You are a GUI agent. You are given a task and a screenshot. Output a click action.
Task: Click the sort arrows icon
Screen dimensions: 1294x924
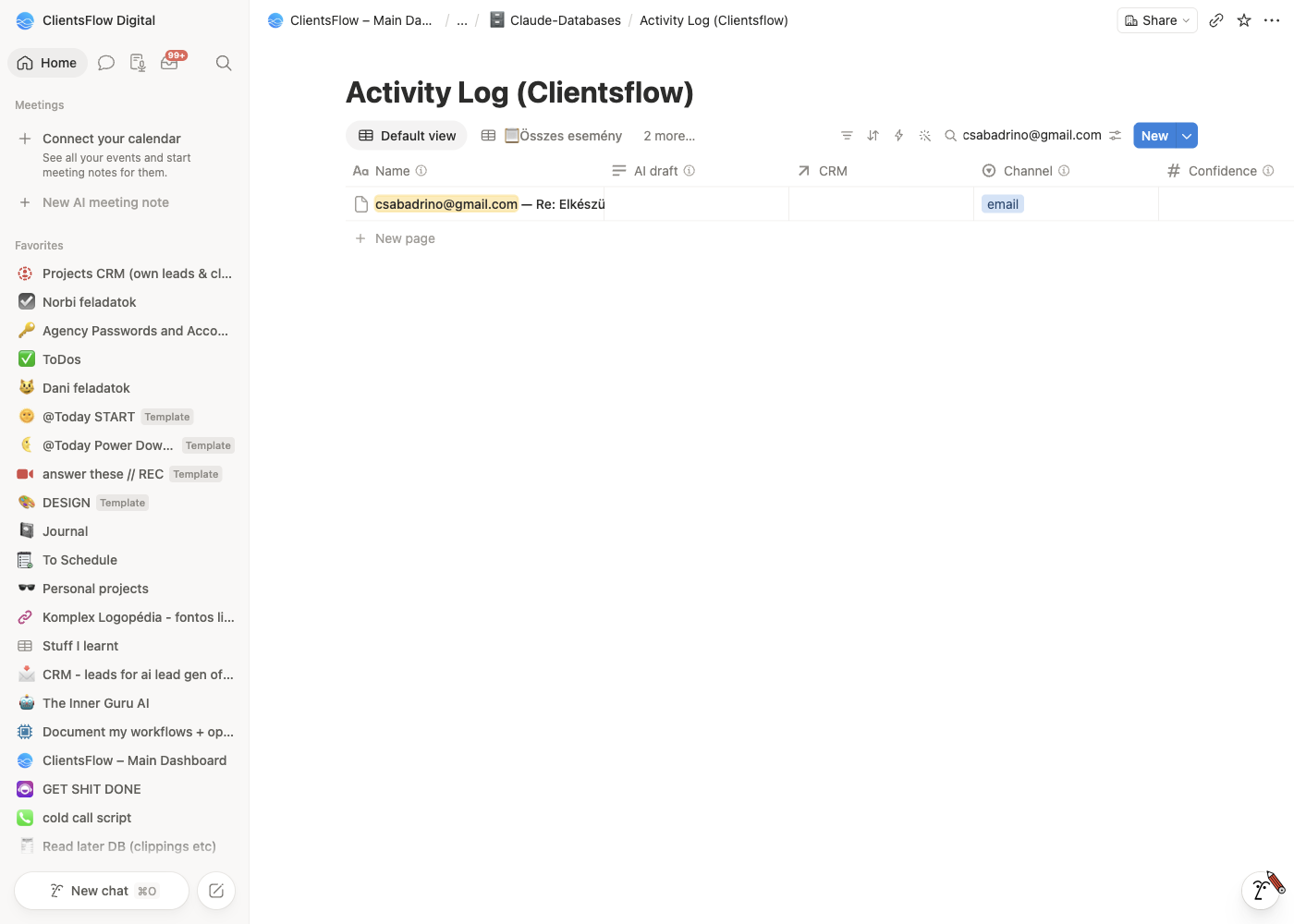(x=873, y=136)
